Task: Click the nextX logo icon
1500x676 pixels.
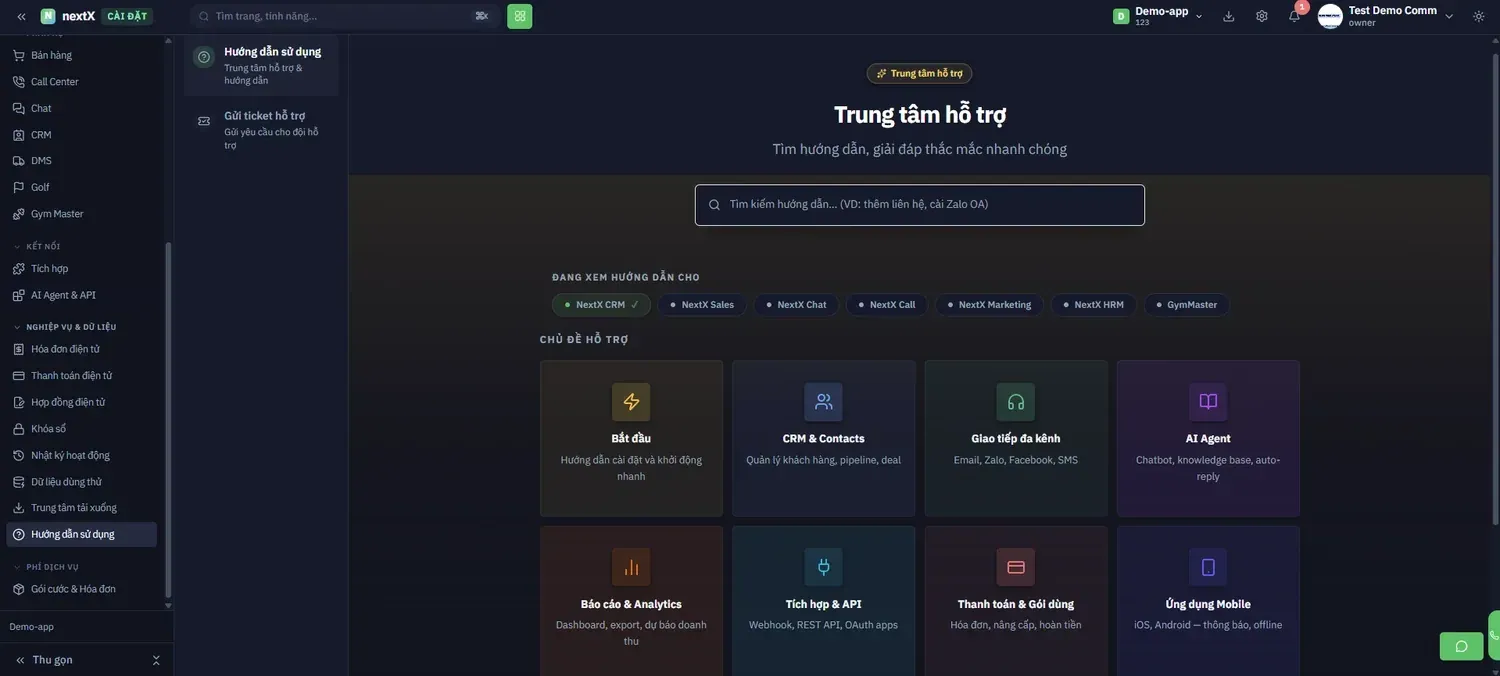Action: pos(48,16)
